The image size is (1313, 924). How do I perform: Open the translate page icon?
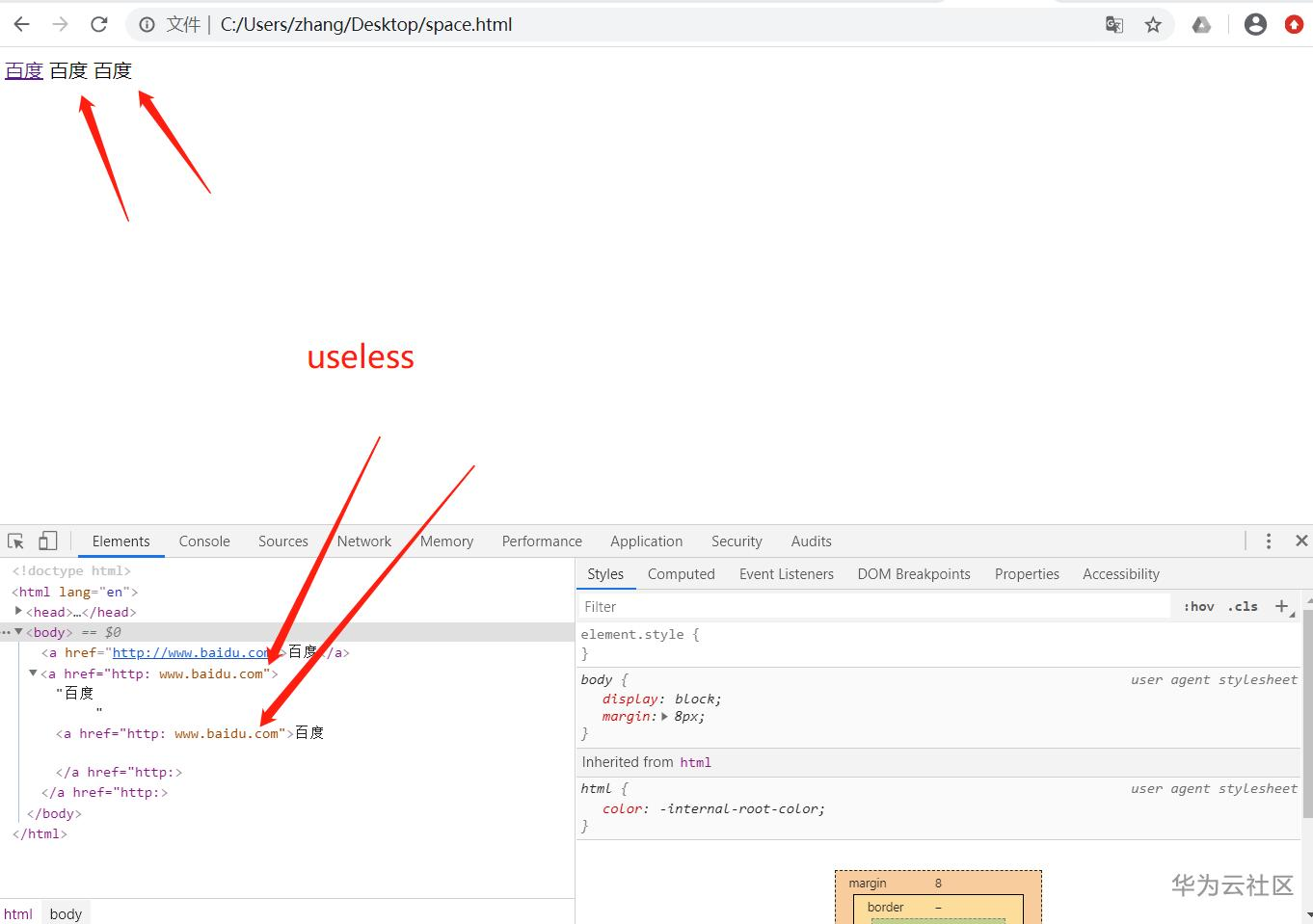[1114, 25]
